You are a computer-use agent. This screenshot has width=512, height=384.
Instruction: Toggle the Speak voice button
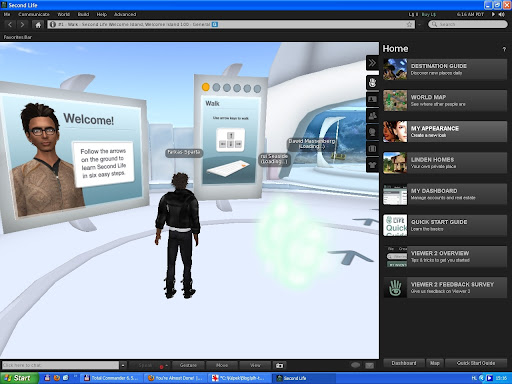145,365
